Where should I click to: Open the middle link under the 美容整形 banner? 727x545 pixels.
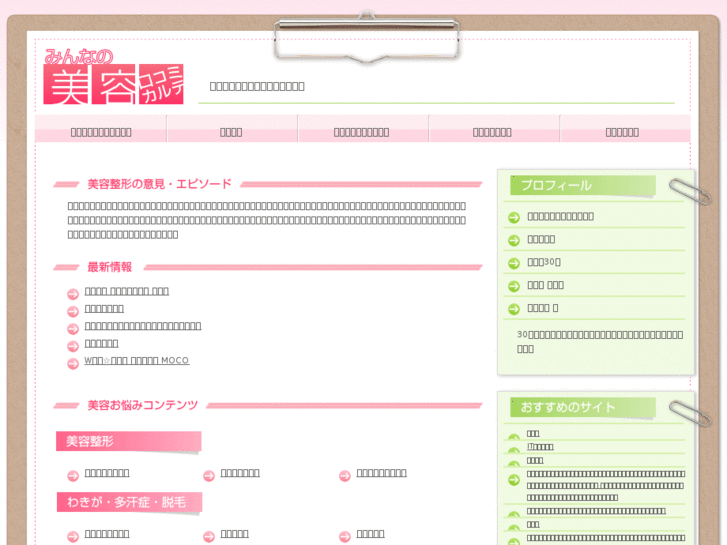(240, 473)
